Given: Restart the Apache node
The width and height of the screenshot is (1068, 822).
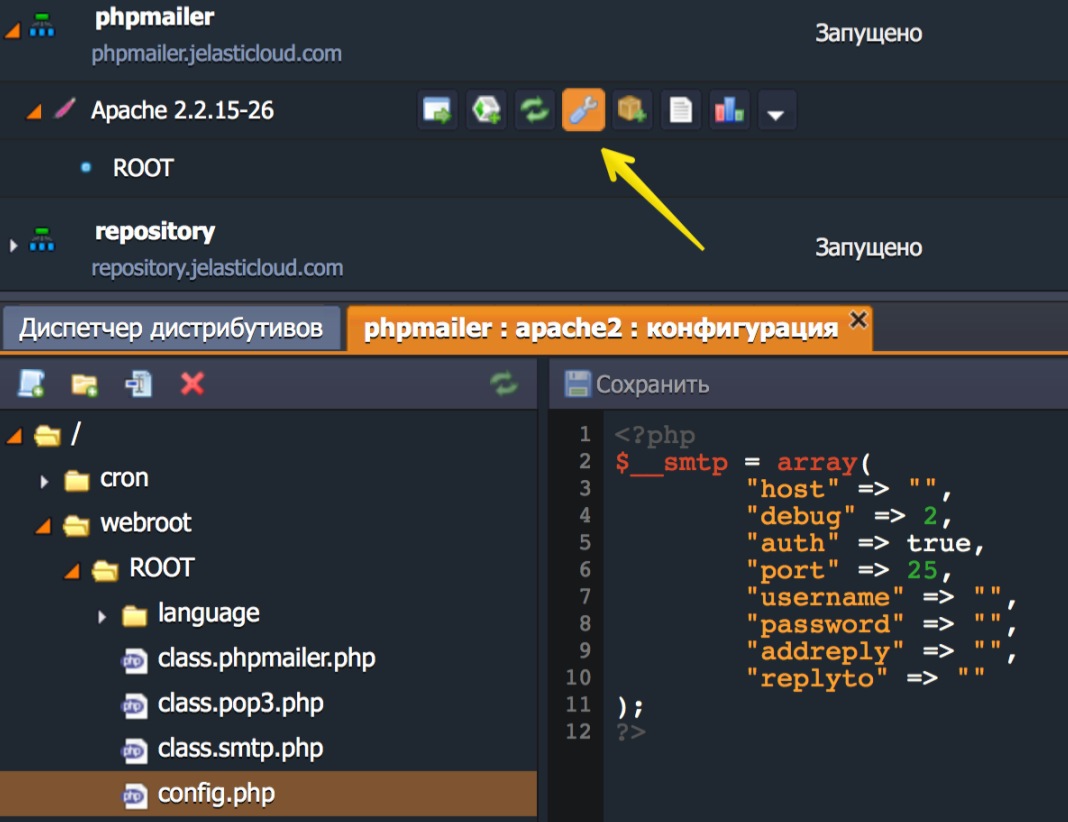Looking at the screenshot, I should coord(535,110).
